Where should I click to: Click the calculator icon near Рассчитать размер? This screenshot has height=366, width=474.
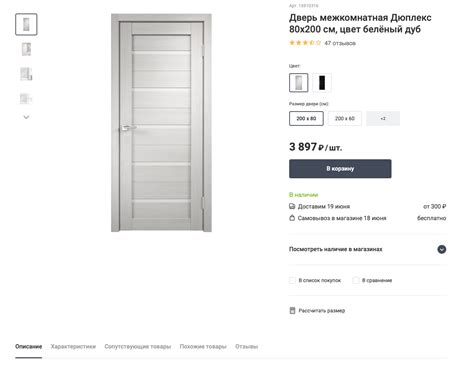tap(292, 310)
